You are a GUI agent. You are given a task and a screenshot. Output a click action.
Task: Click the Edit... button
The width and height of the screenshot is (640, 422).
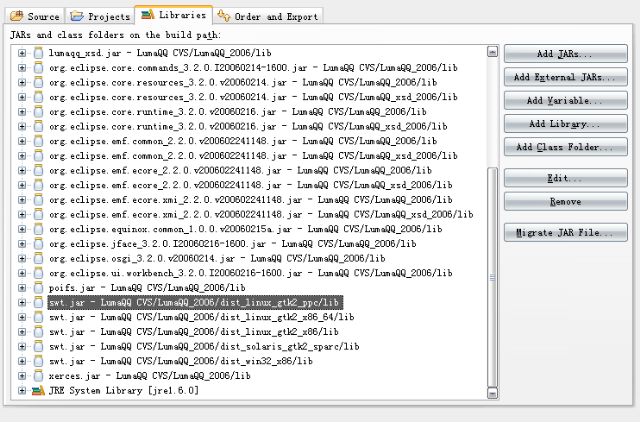pos(565,178)
